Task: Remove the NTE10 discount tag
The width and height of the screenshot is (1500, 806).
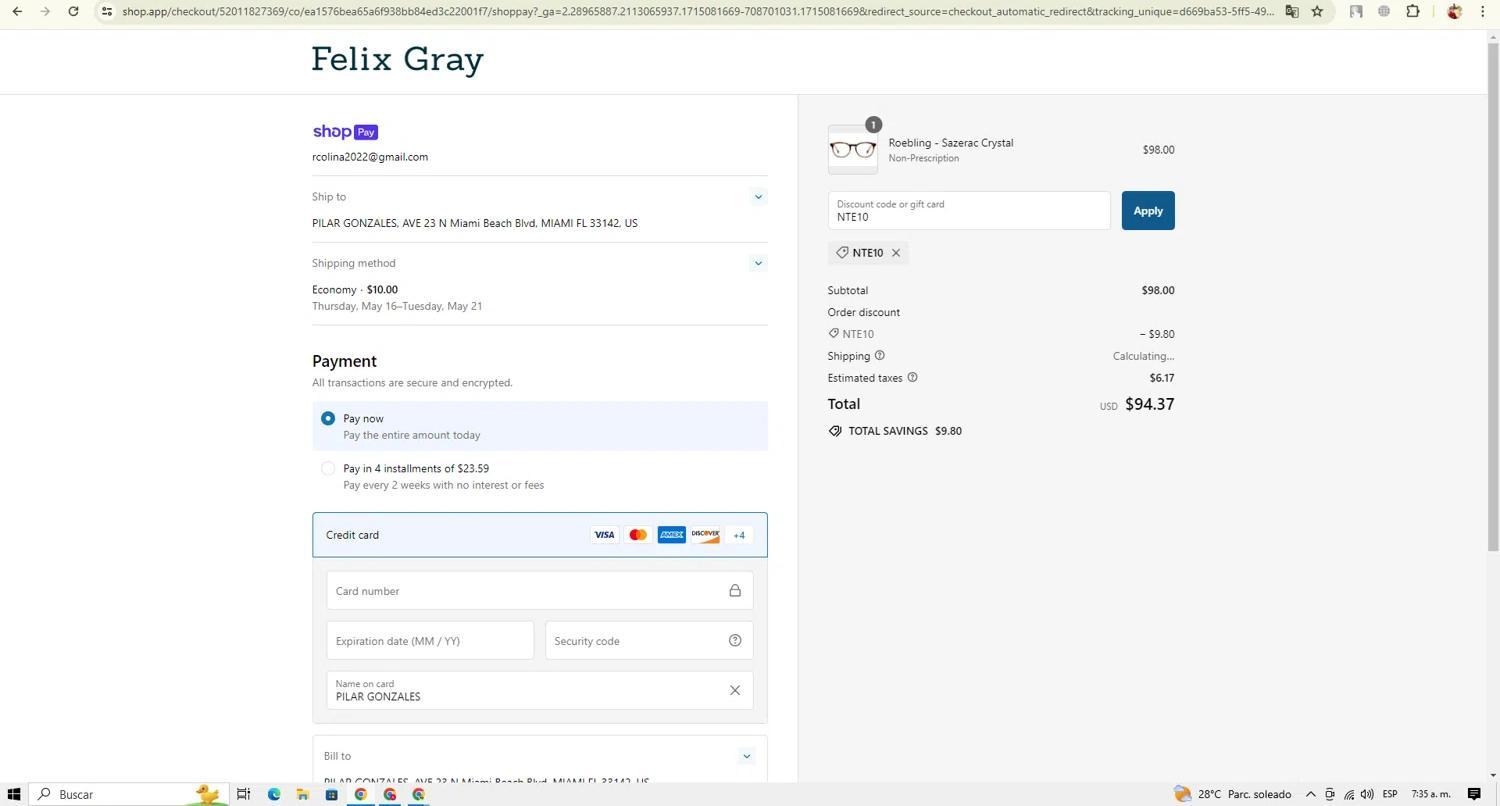Action: pos(896,253)
